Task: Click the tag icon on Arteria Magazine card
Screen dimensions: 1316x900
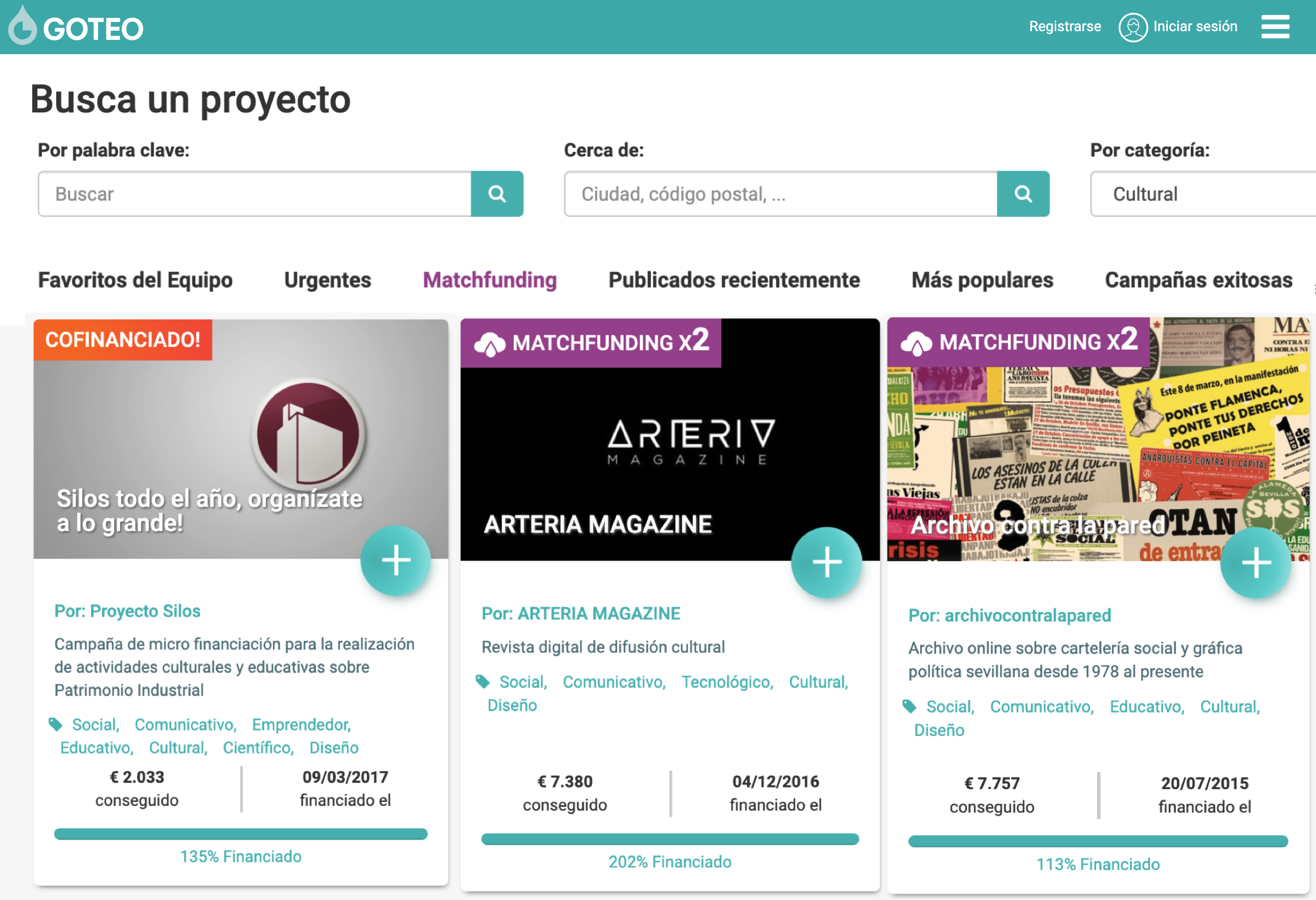Action: pyautogui.click(x=483, y=681)
